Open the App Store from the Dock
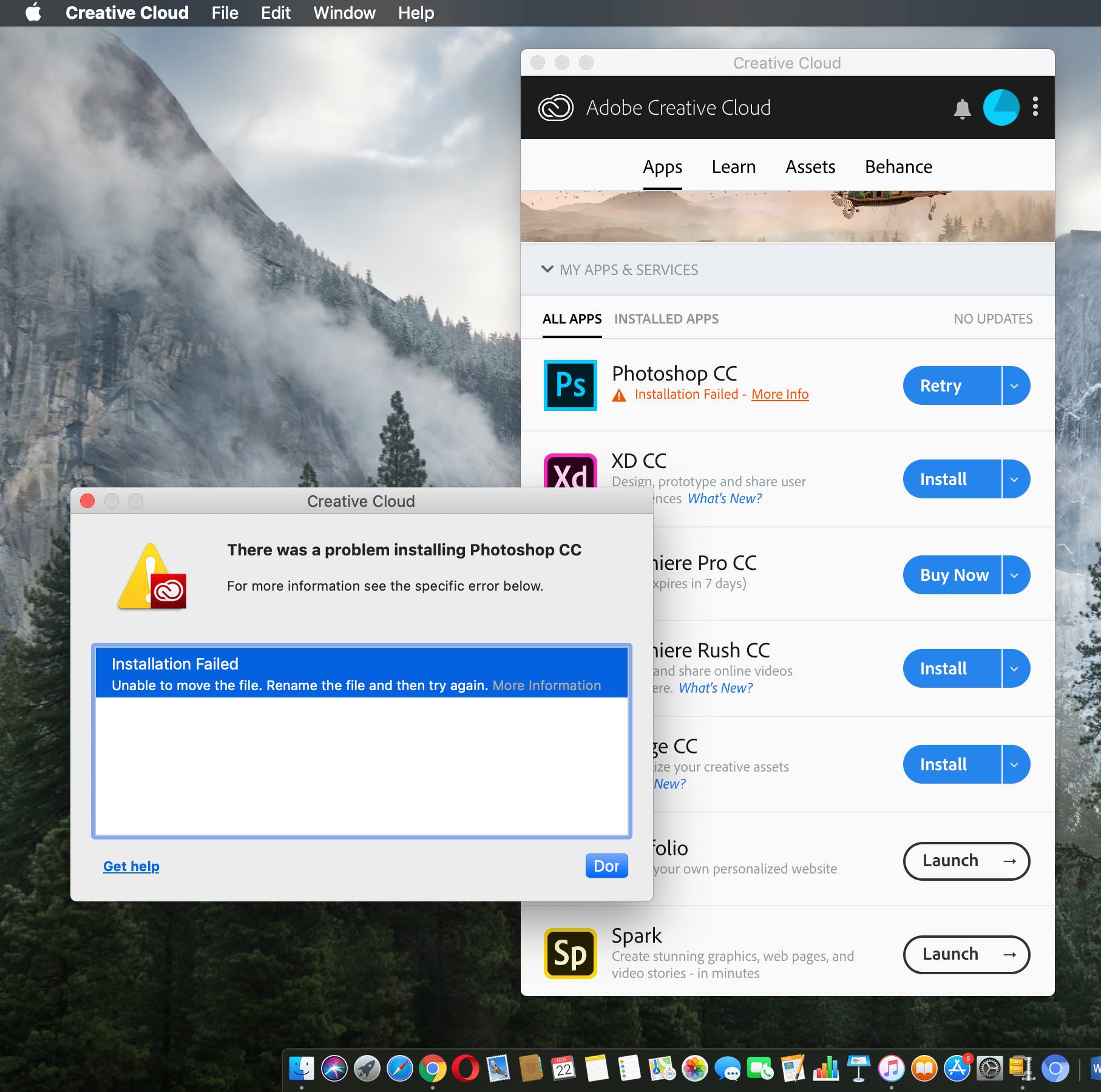1101x1092 pixels. pos(957,1069)
